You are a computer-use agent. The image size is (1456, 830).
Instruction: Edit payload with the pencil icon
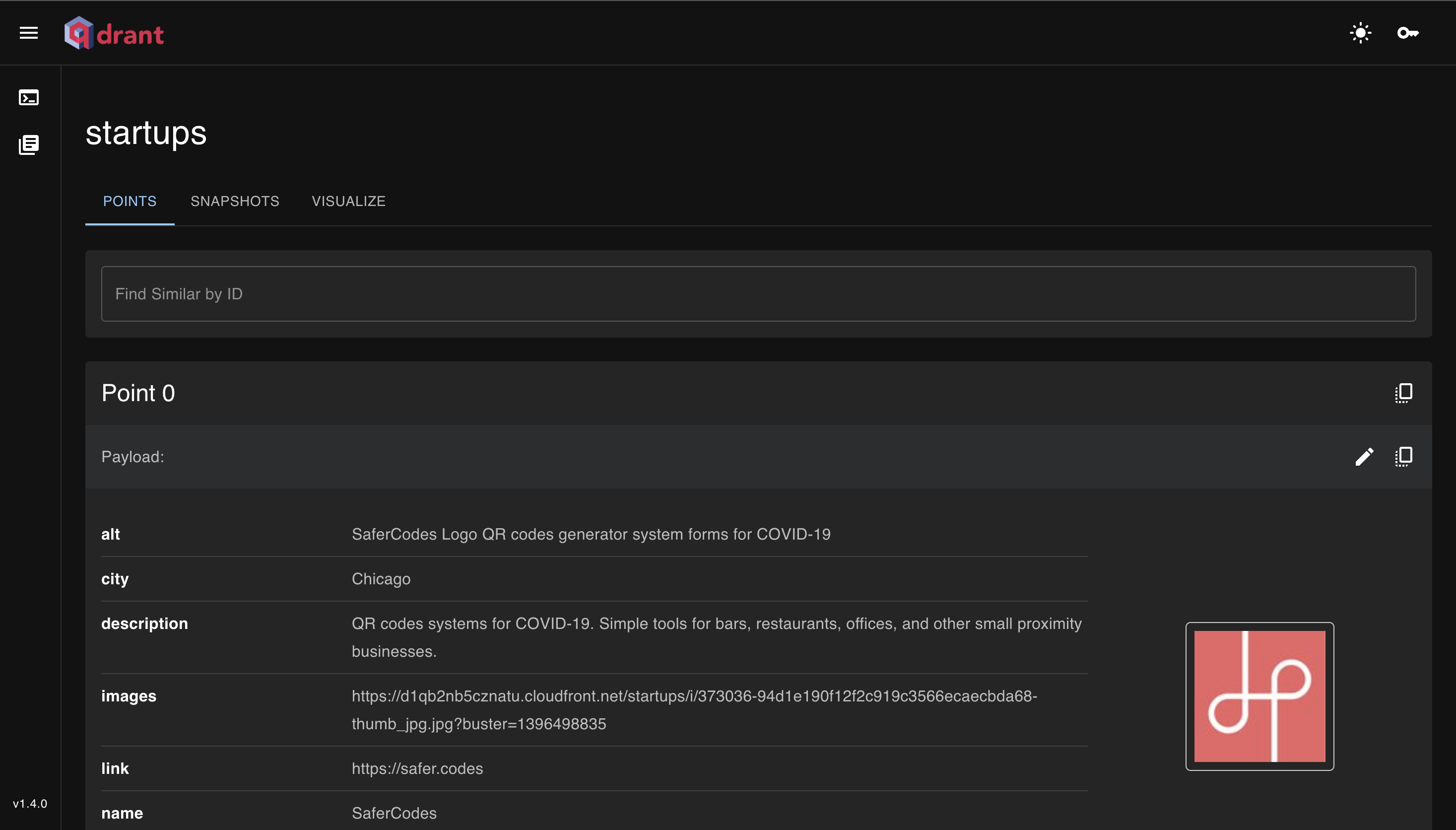point(1364,457)
